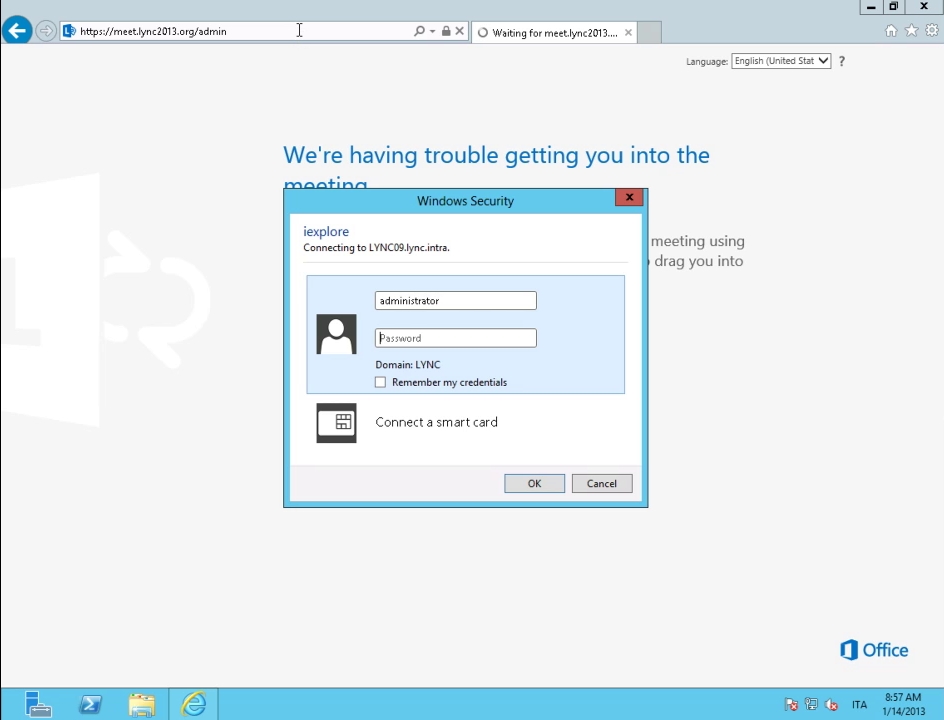
Task: Tick the Remember my credentials checkbox
Action: [x=380, y=382]
